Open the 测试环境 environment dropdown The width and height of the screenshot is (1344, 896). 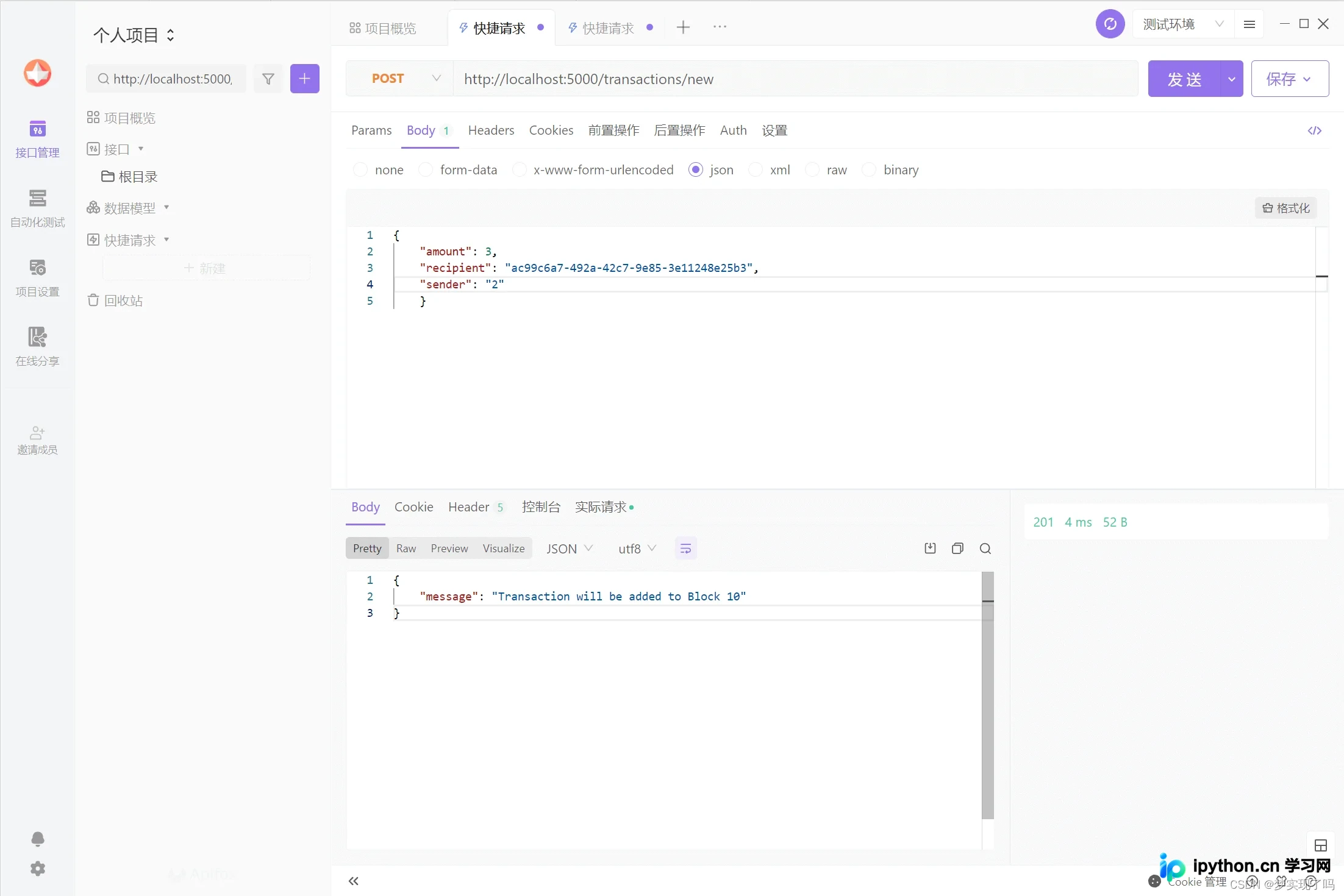1183,24
